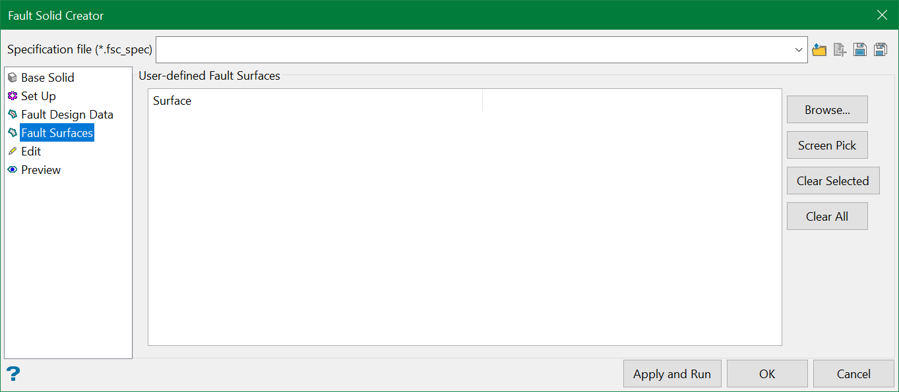Confirm with the OK button
This screenshot has width=899, height=392.
767,374
